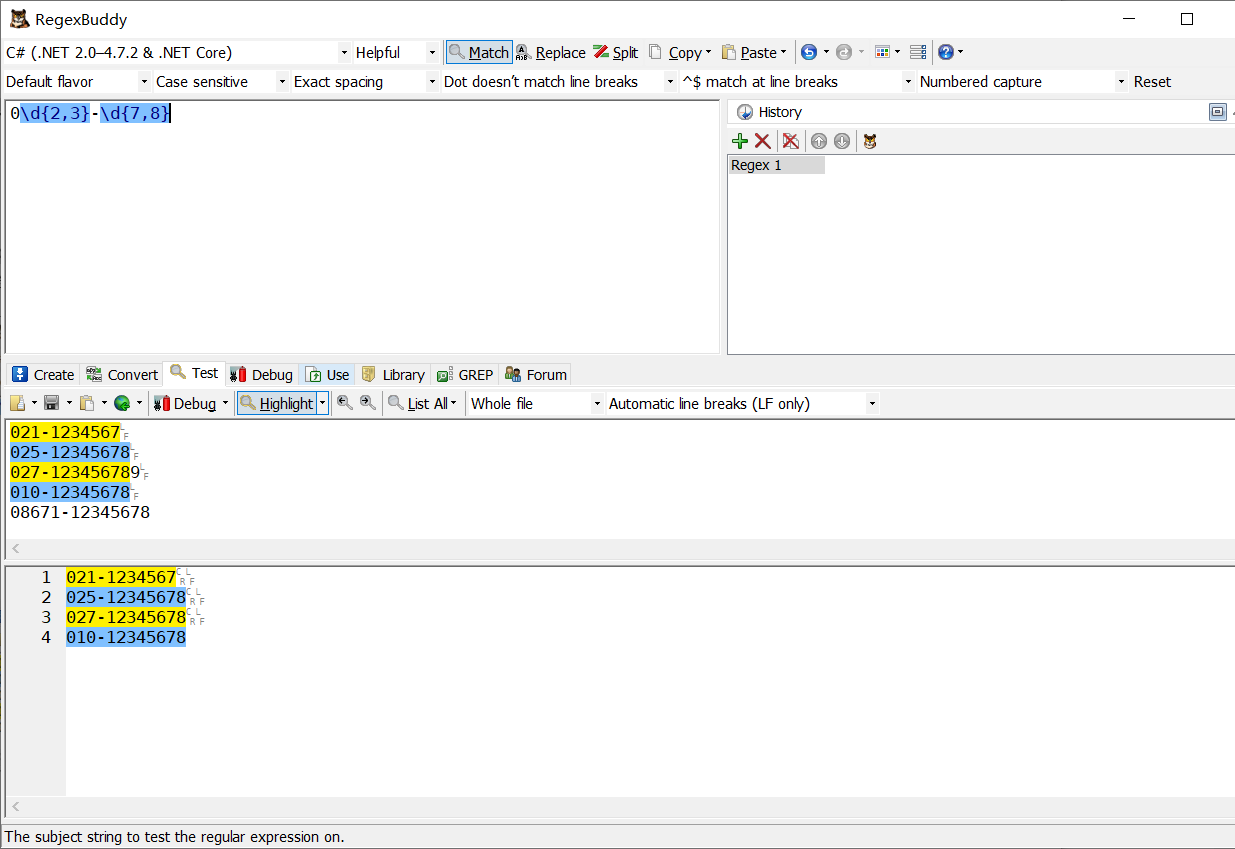Viewport: 1235px width, 849px height.
Task: Click result line 3 text 027-12345678
Action: click(126, 617)
